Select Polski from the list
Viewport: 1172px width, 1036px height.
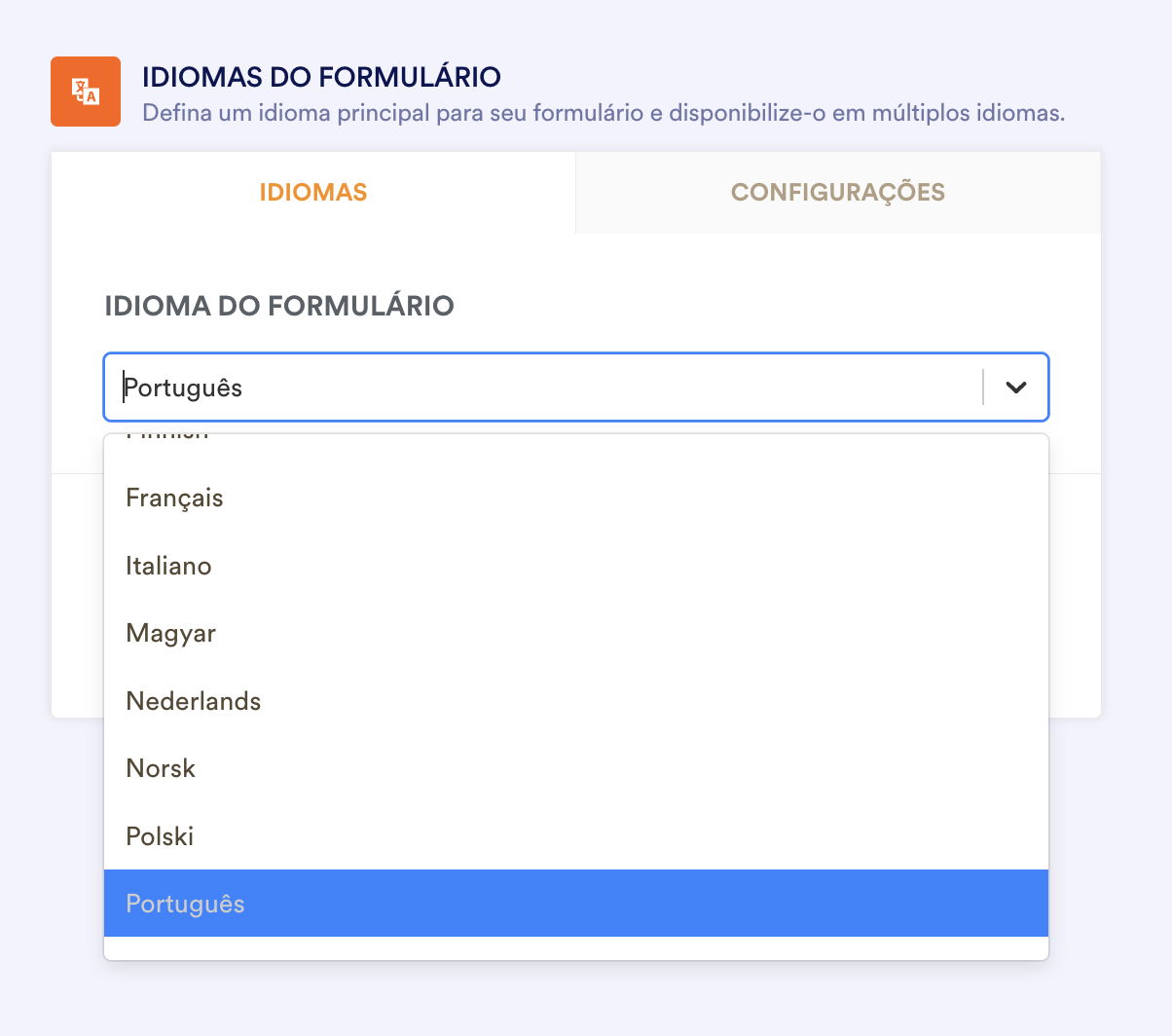159,835
